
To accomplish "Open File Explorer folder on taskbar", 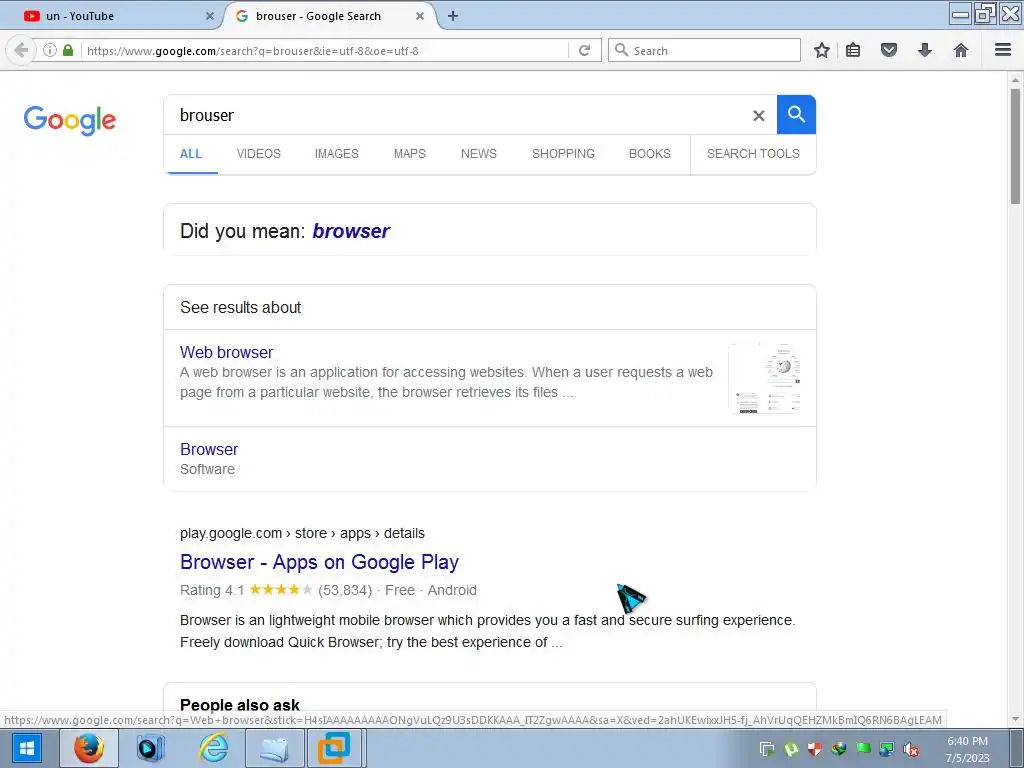I will pos(275,748).
